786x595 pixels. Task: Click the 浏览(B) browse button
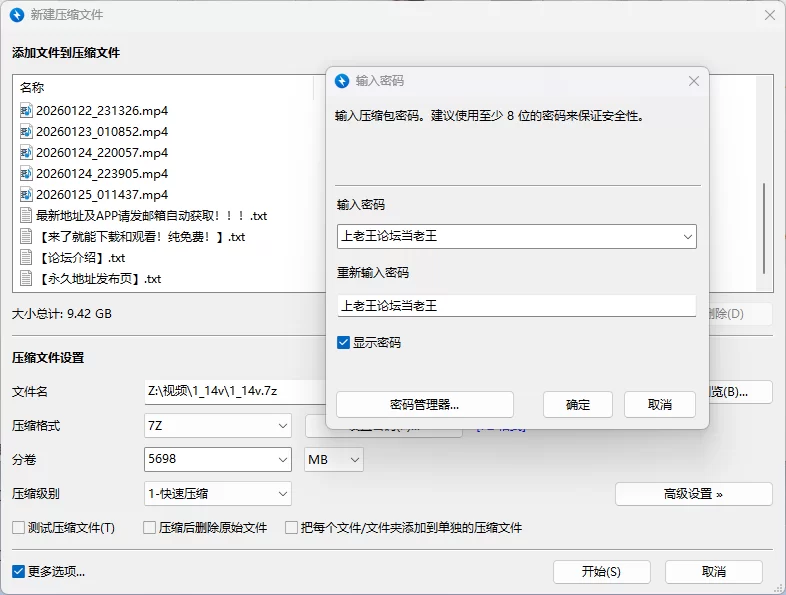(x=740, y=392)
